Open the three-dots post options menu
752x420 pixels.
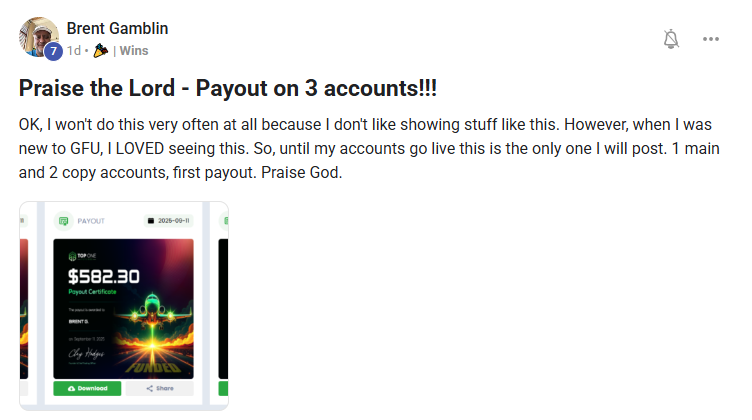pyautogui.click(x=711, y=39)
